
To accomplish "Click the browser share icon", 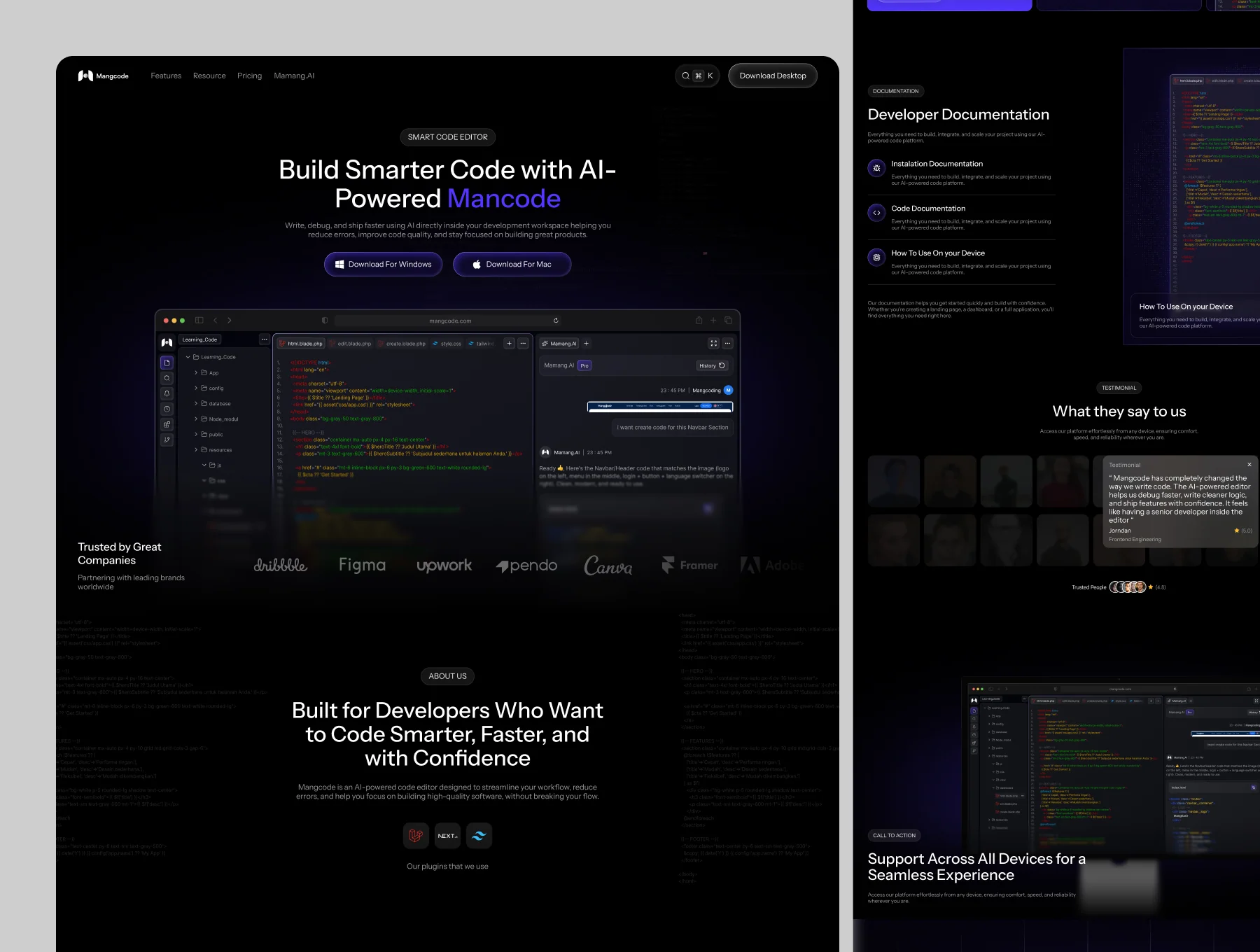I will [x=699, y=320].
